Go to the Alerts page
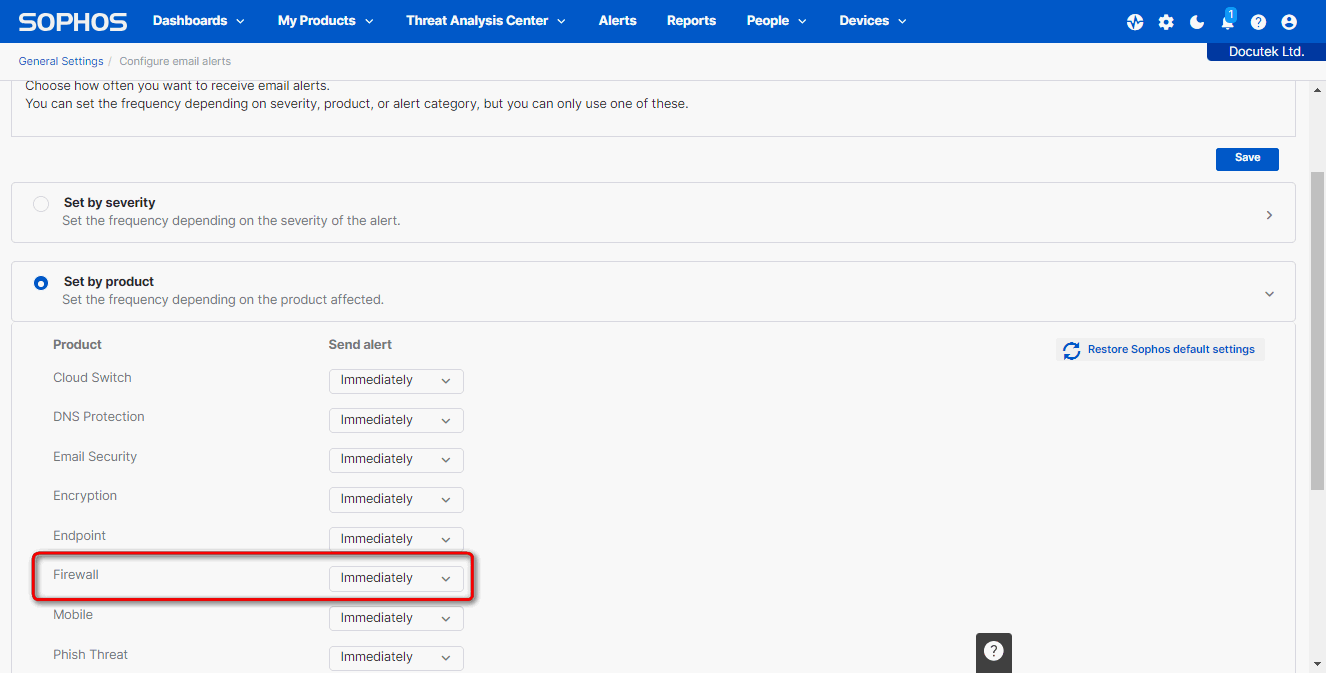 click(617, 21)
